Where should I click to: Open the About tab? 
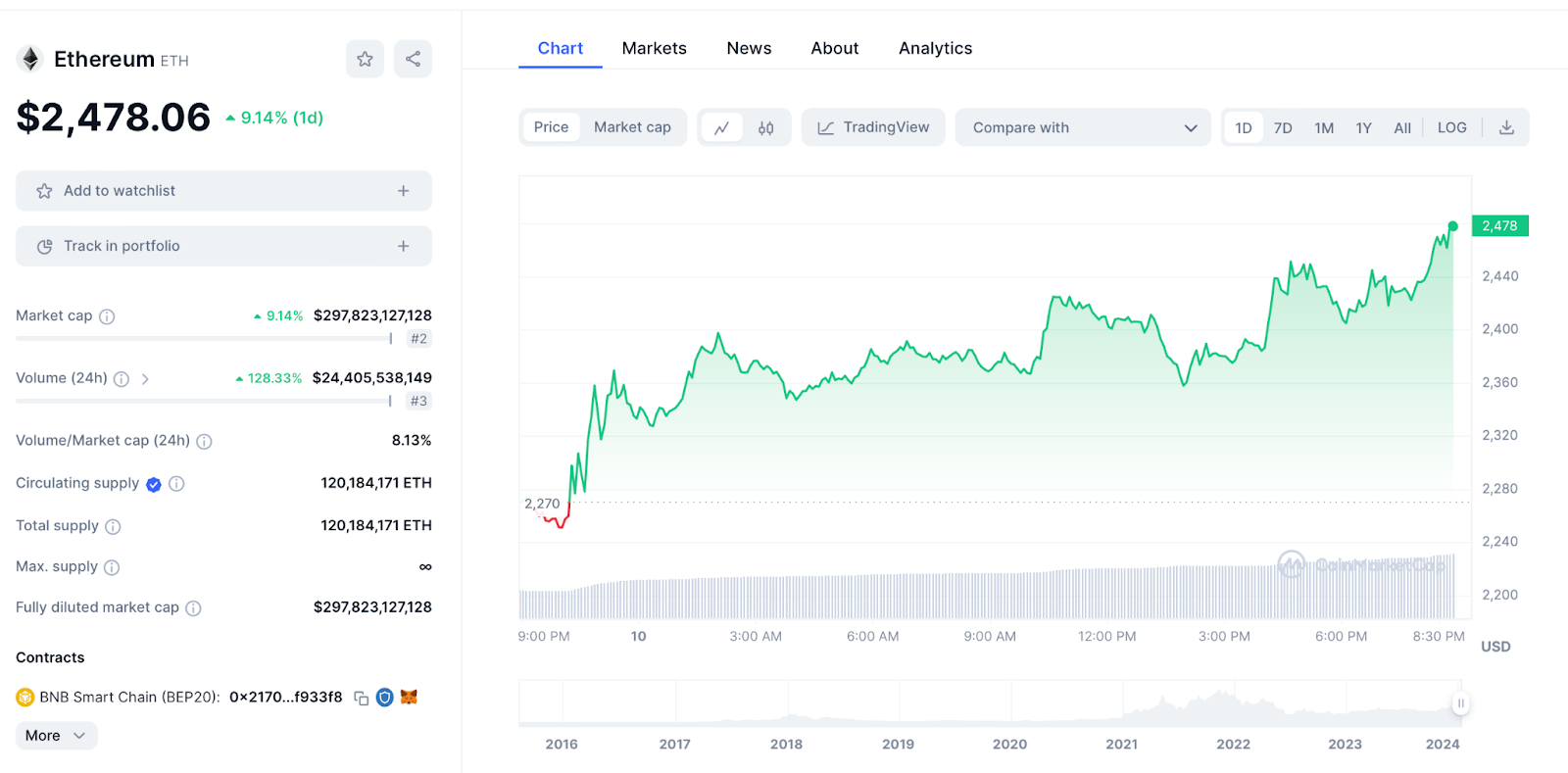[834, 48]
